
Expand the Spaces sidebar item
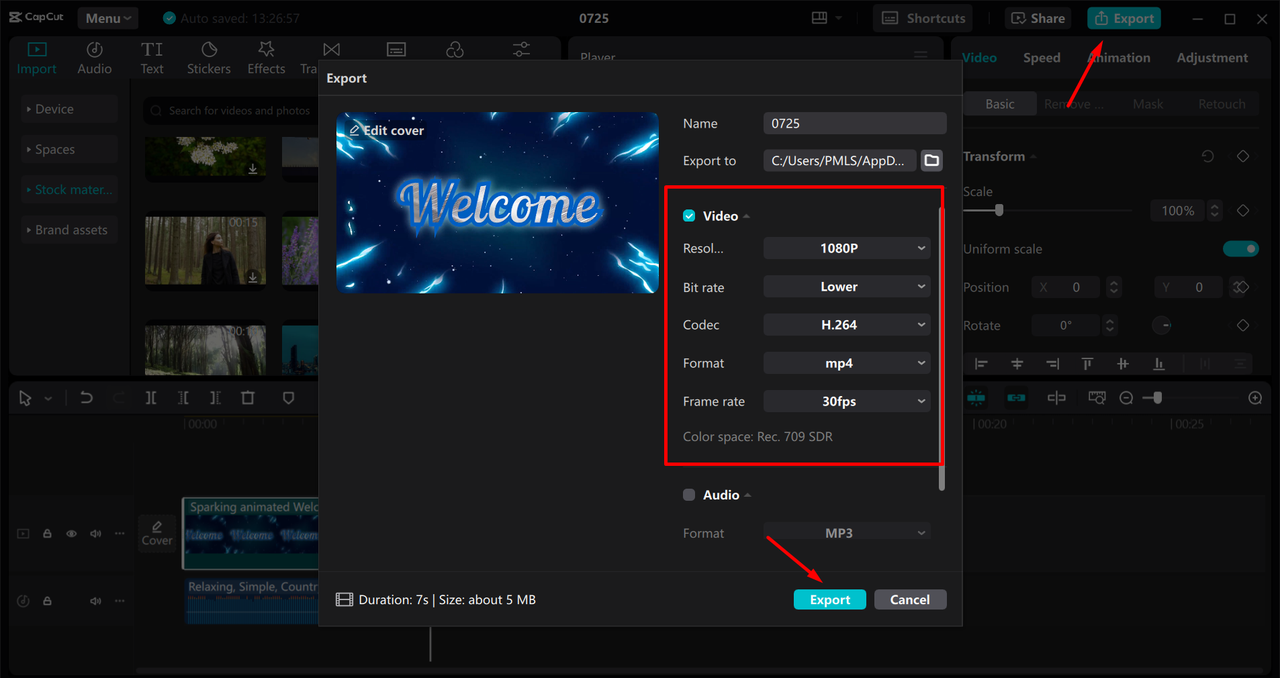tap(69, 149)
